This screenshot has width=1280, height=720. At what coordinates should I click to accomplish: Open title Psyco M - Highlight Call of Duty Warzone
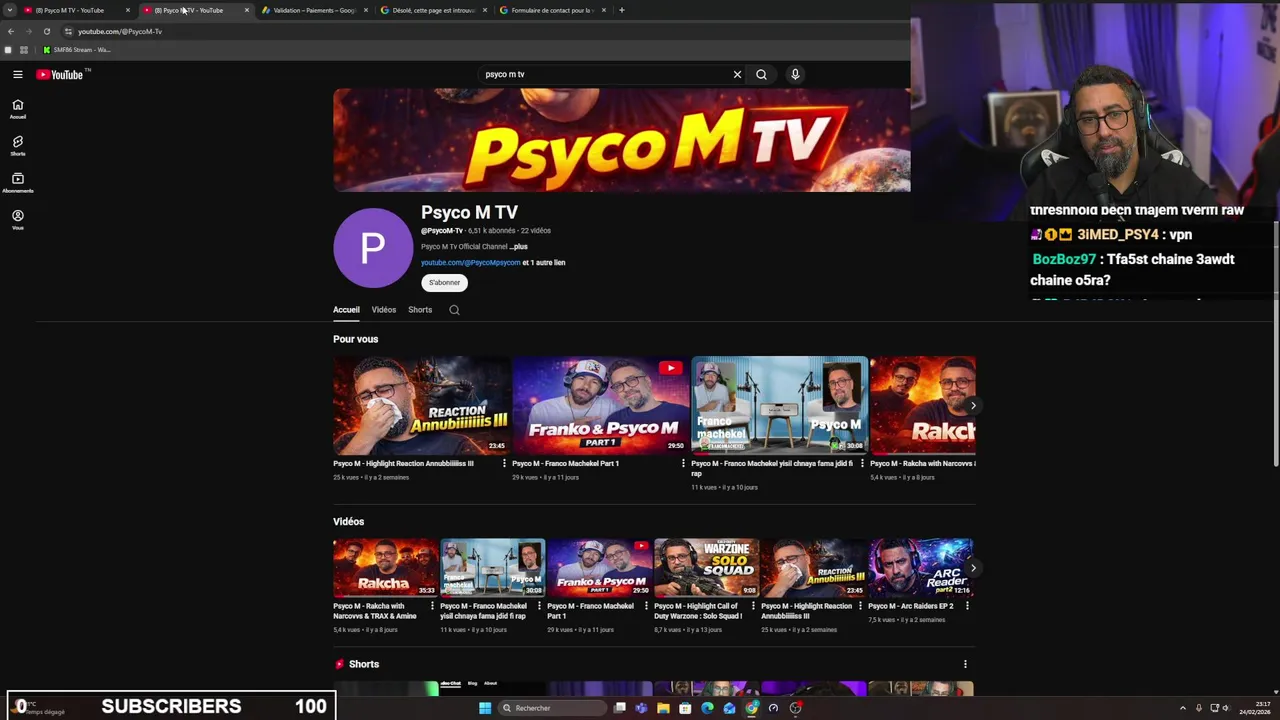698,611
